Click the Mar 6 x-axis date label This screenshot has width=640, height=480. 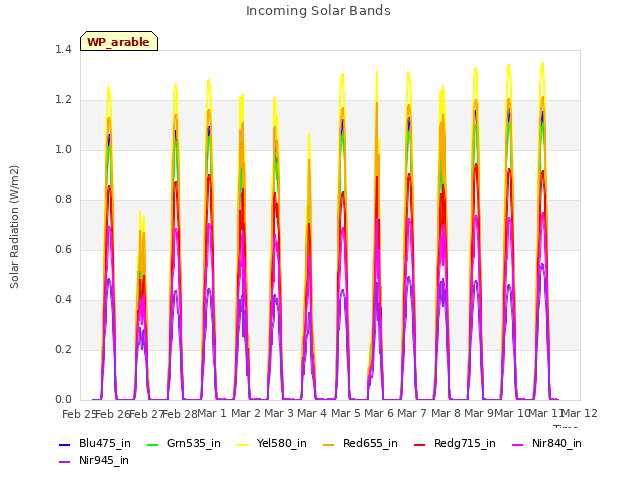pyautogui.click(x=379, y=414)
